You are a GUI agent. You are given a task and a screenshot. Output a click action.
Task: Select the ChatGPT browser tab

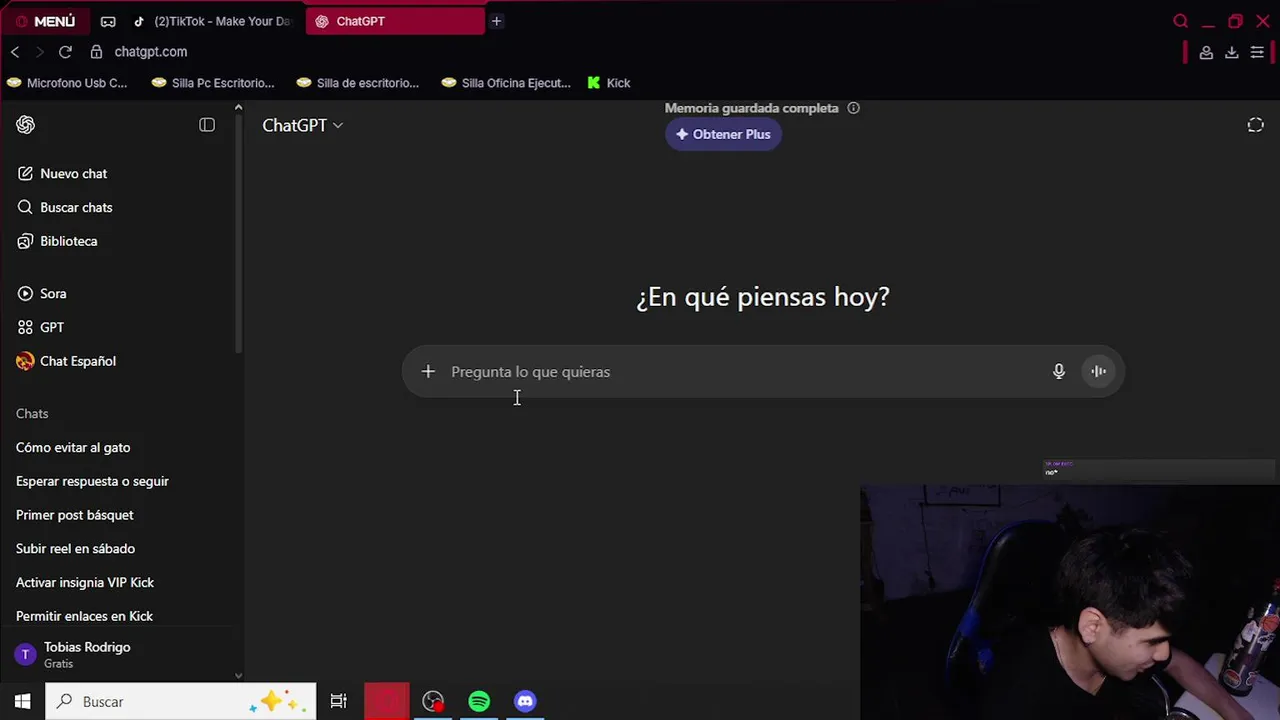(395, 21)
